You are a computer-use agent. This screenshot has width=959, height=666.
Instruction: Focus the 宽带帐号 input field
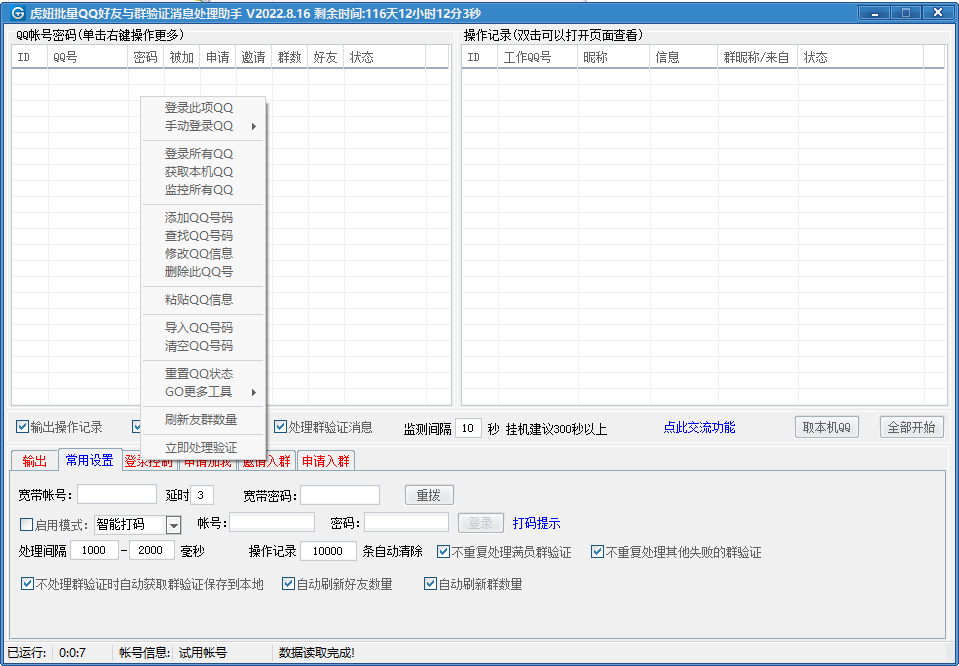[117, 494]
